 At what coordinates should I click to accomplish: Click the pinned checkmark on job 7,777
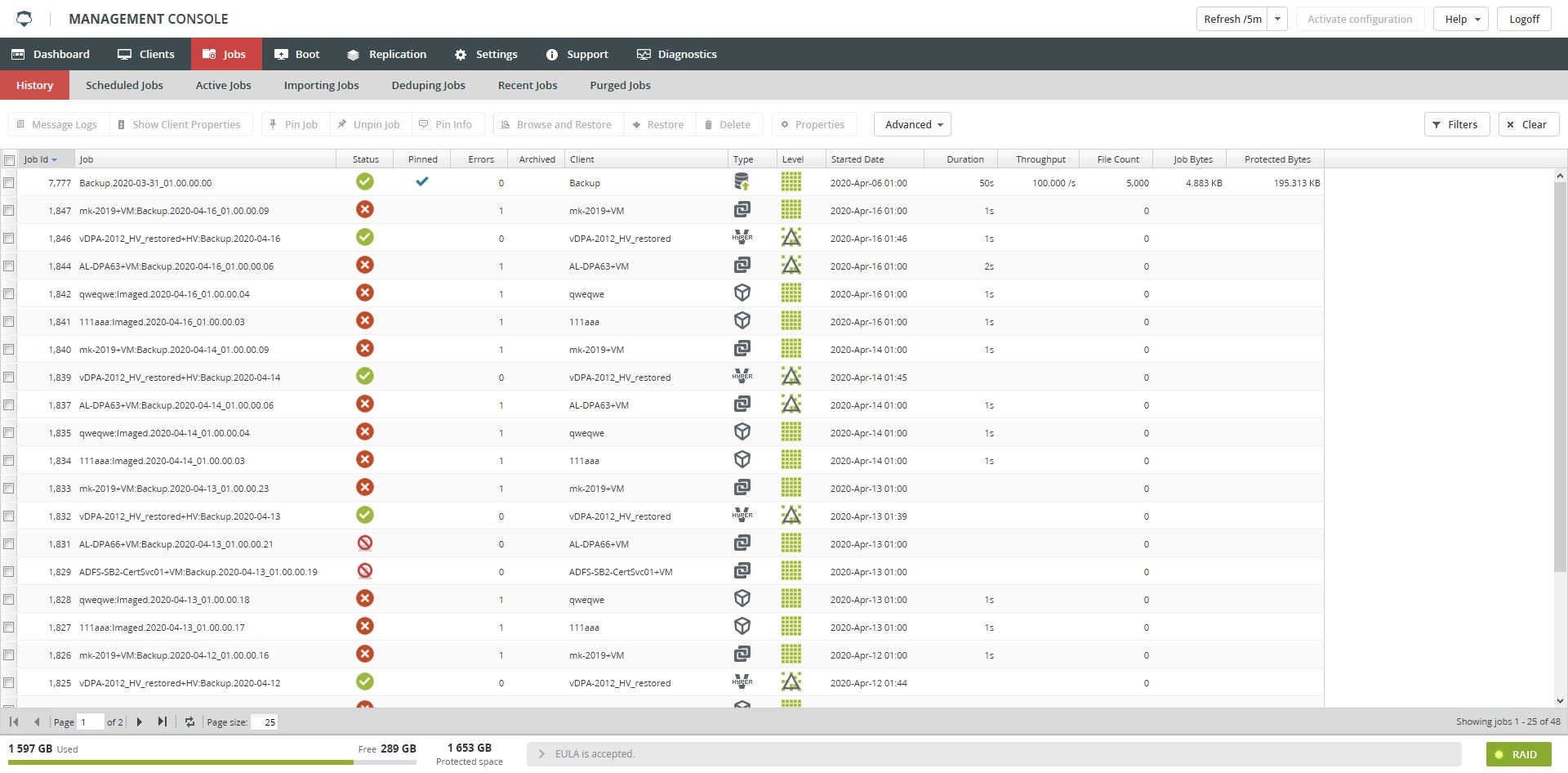[422, 181]
